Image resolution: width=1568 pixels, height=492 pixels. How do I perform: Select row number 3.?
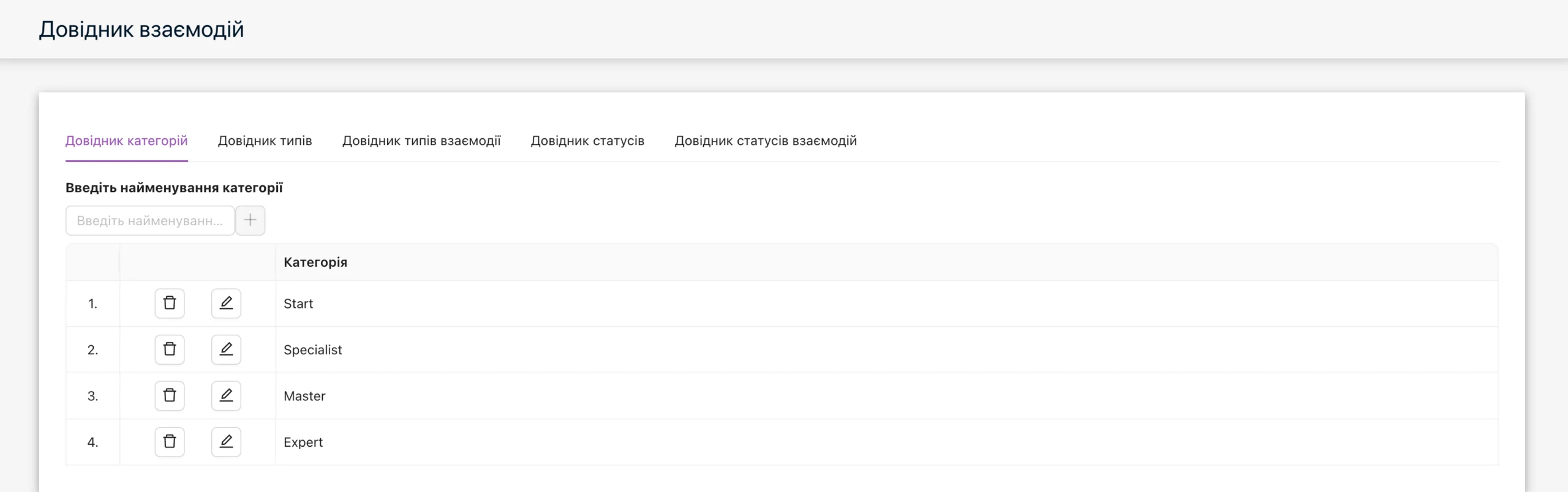click(x=92, y=396)
